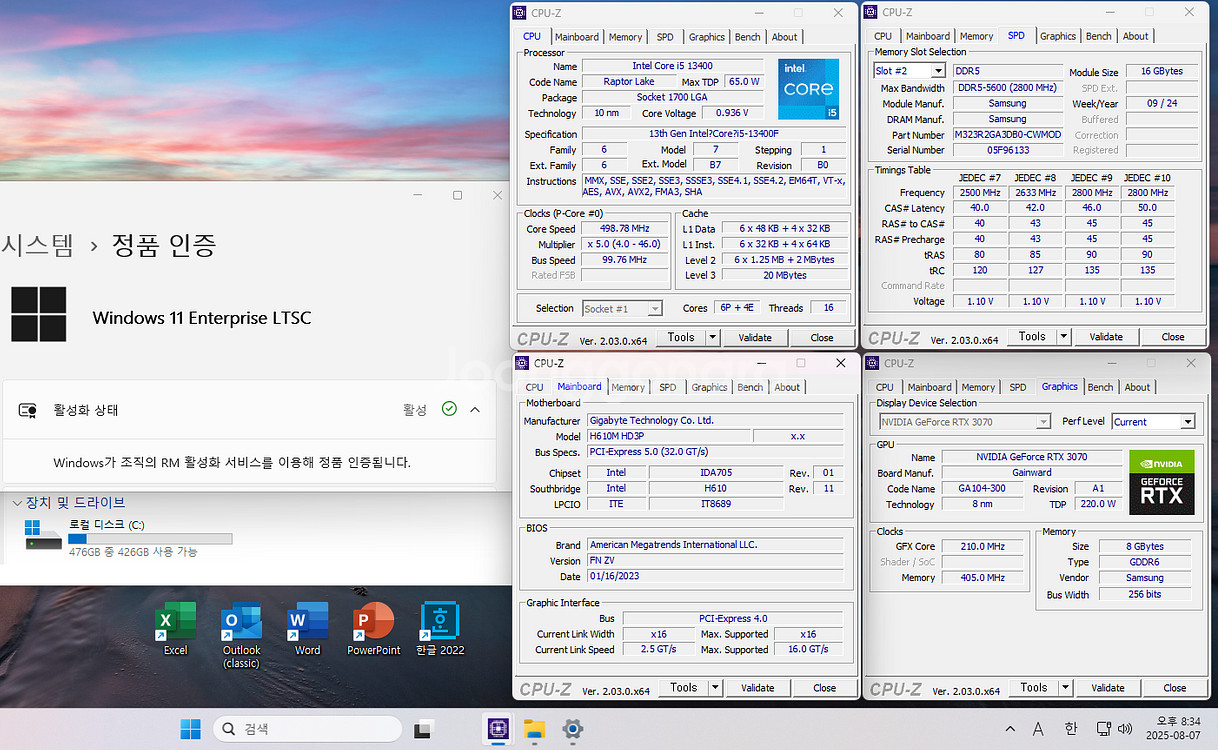Click the H610M HD3P model field
Viewport: 1218px width, 750px height.
coord(667,436)
